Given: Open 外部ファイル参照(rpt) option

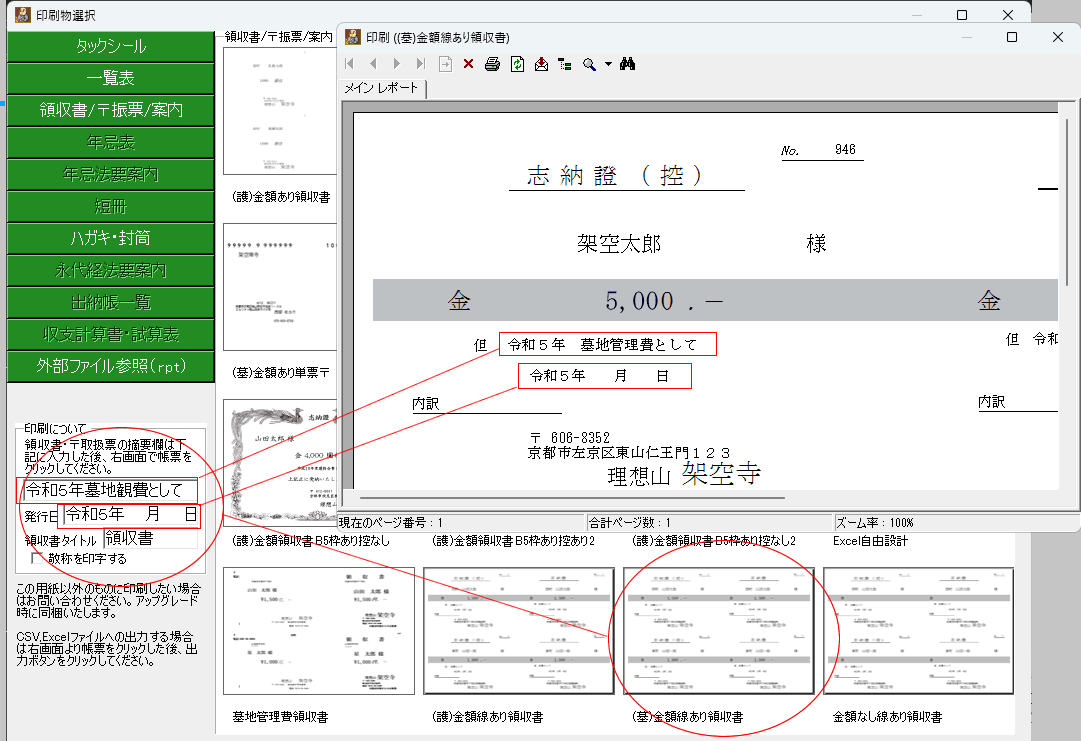Looking at the screenshot, I should tap(111, 366).
